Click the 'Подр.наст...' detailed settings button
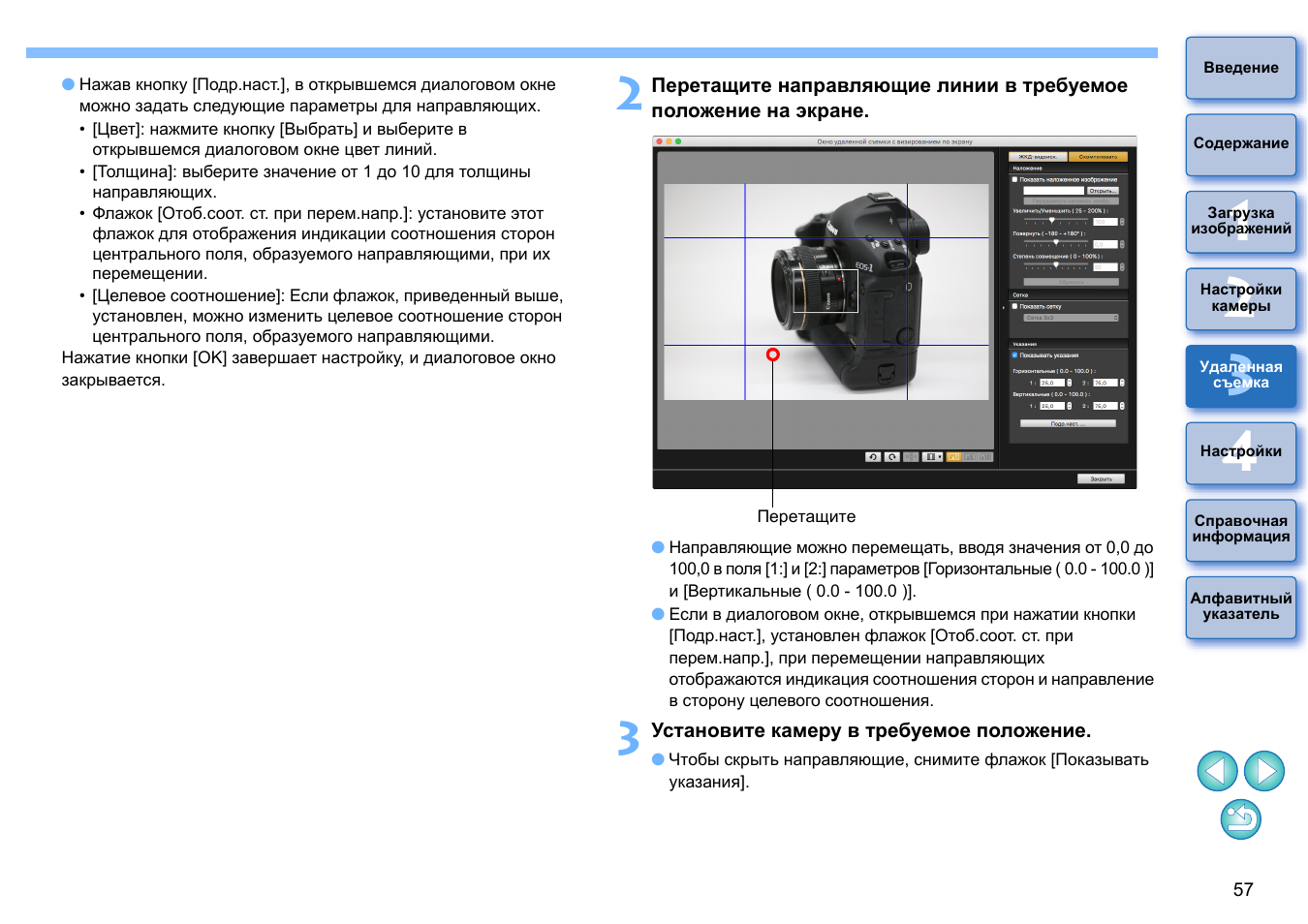Viewport: 1308px width, 924px height. (x=1068, y=423)
